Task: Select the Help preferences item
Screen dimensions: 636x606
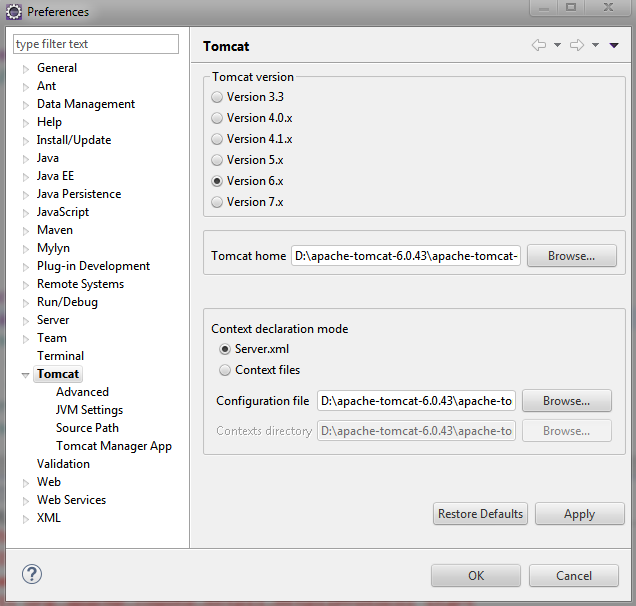Action: click(49, 122)
